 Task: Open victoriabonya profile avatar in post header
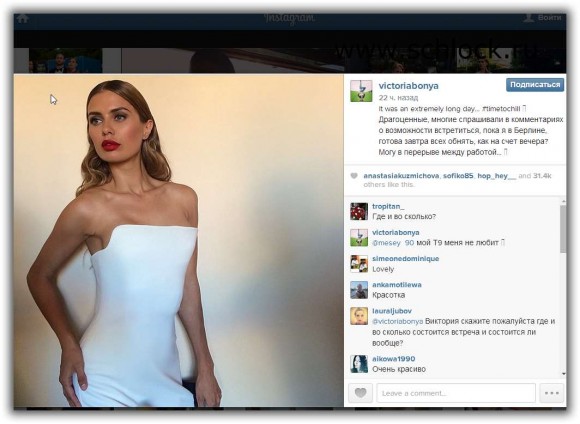[x=361, y=91]
